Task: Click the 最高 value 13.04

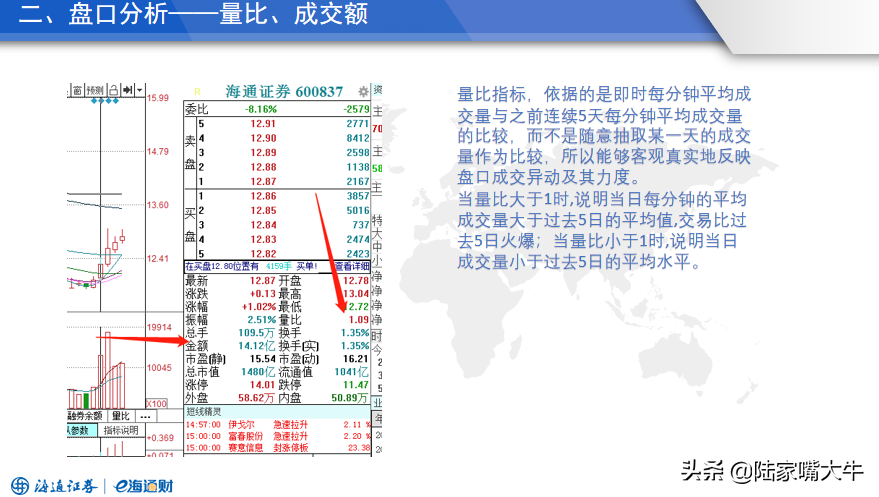Action: tap(356, 294)
